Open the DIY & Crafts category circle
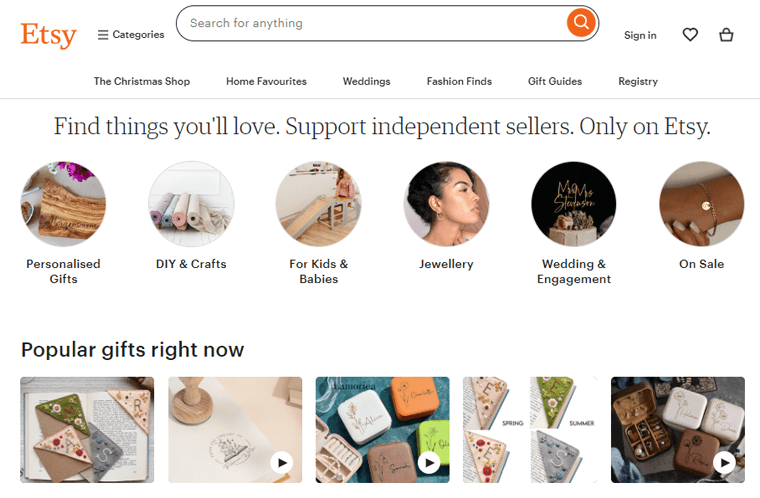Screen dimensions: 760x498 click(x=191, y=204)
